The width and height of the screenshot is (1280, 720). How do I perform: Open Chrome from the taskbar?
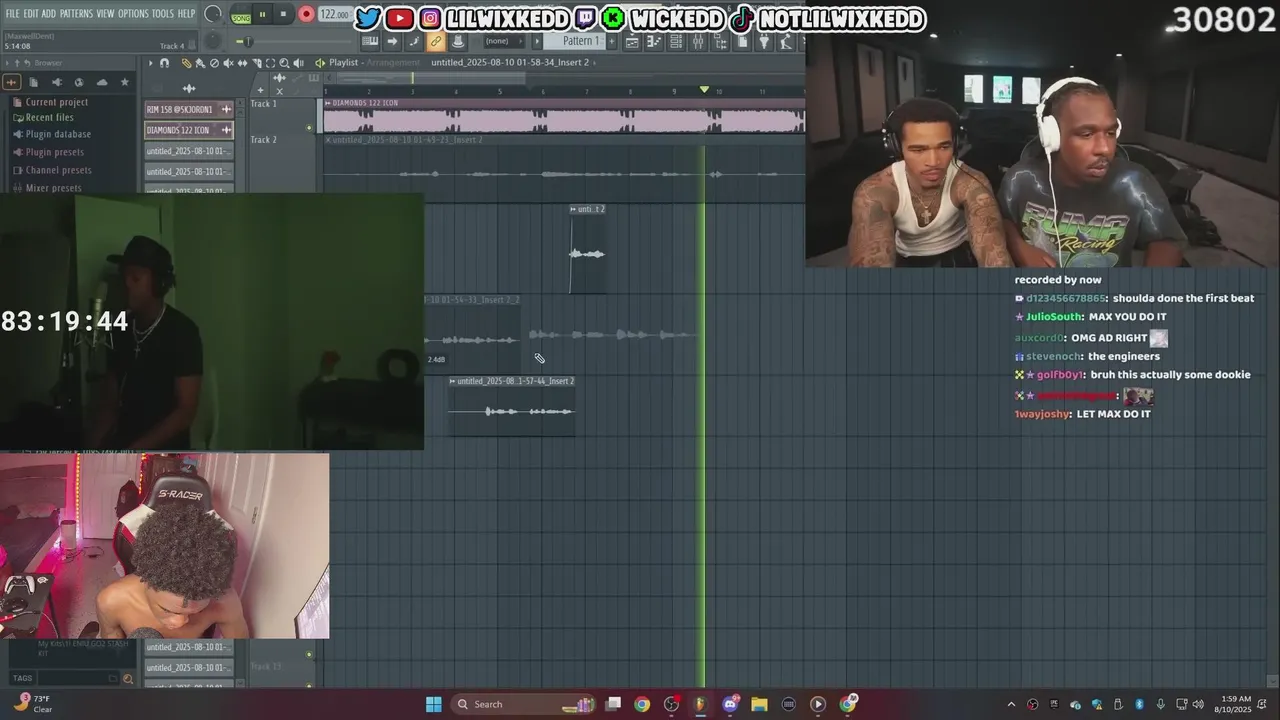click(642, 704)
